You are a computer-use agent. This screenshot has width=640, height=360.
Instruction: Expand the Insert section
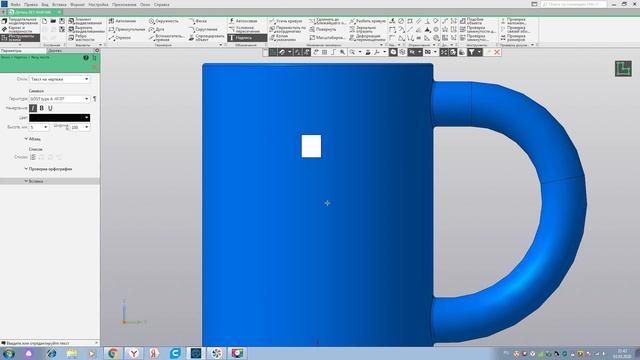tap(33, 181)
